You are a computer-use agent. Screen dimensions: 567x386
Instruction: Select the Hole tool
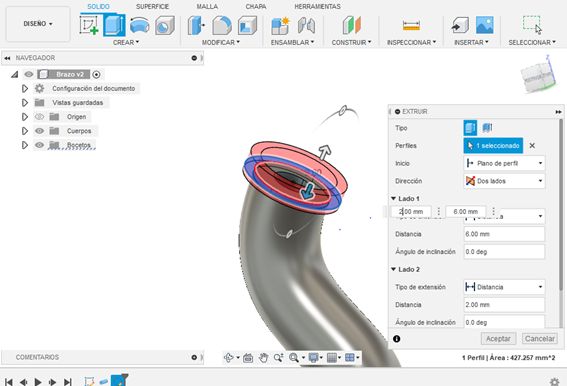[165, 25]
